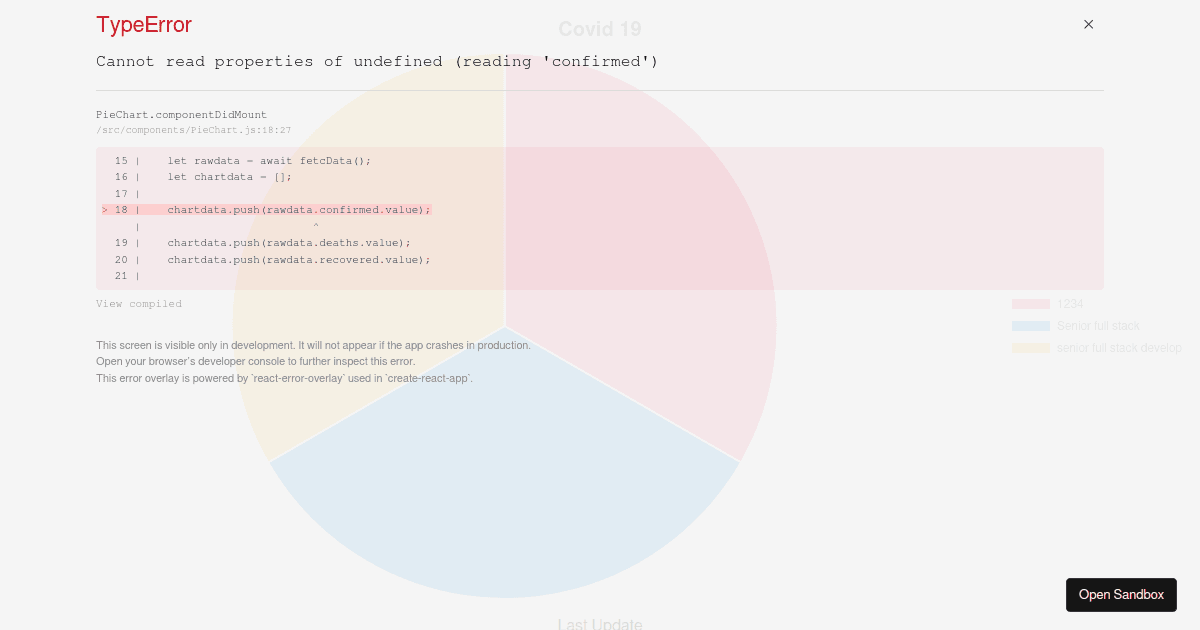
Task: Click the Covid 19 page title
Action: (599, 29)
